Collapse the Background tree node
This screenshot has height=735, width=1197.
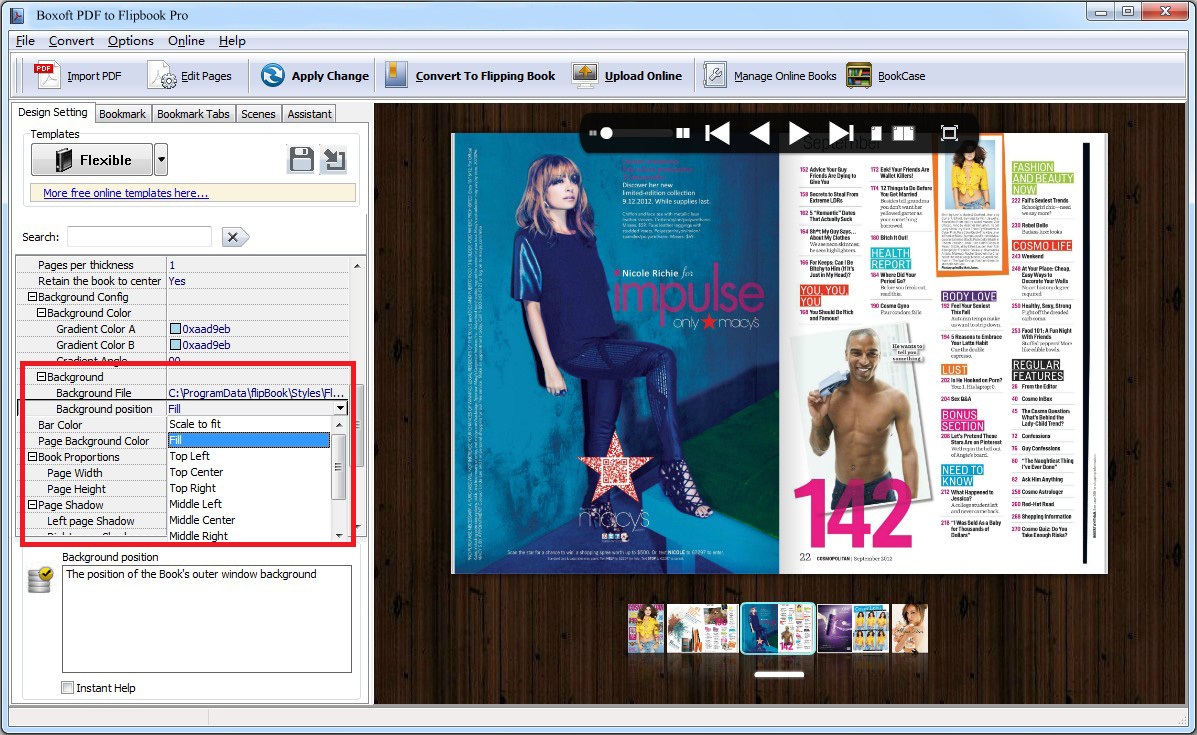click(x=42, y=377)
